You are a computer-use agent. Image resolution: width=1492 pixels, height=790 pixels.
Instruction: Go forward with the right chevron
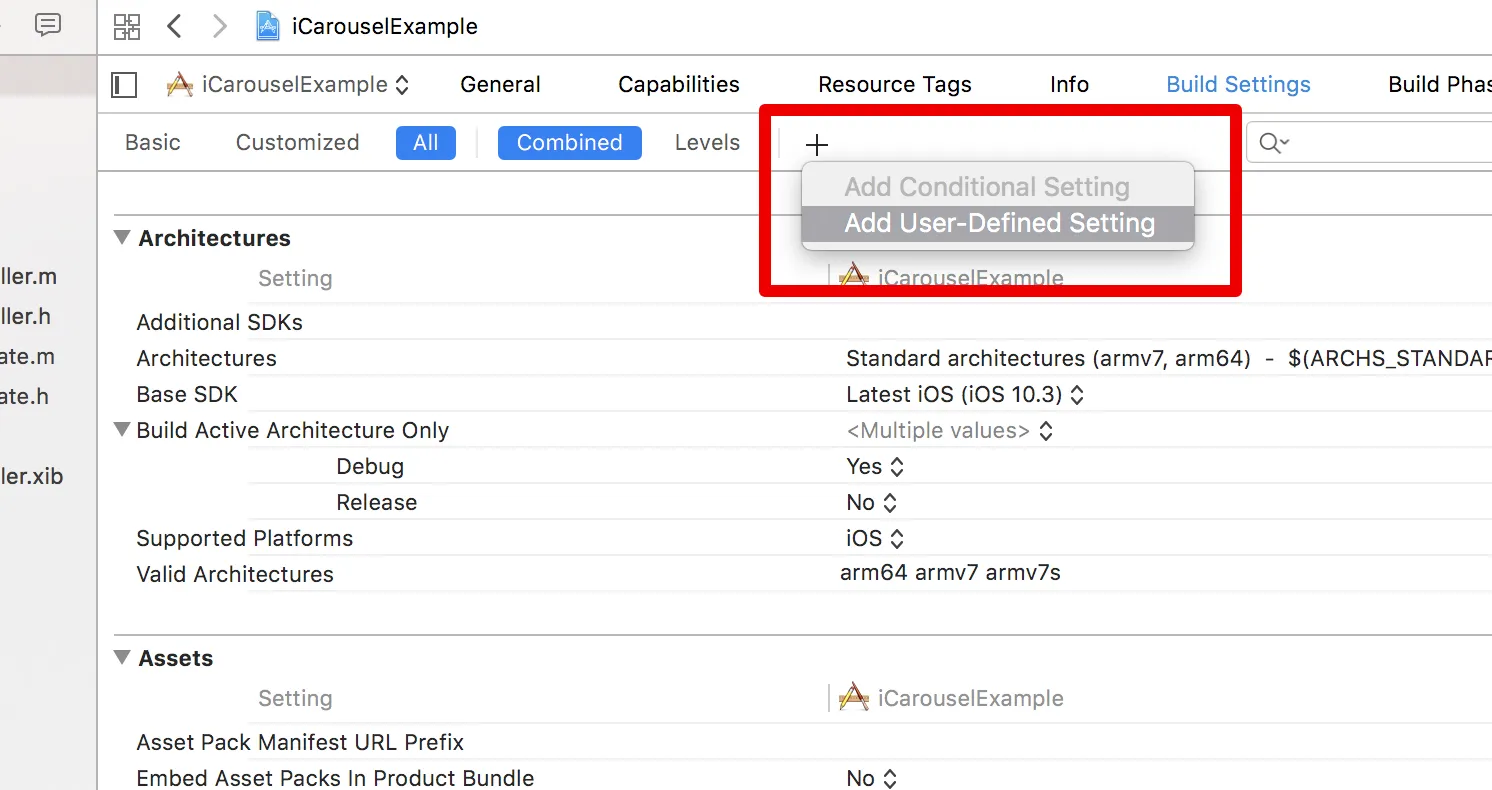(219, 27)
